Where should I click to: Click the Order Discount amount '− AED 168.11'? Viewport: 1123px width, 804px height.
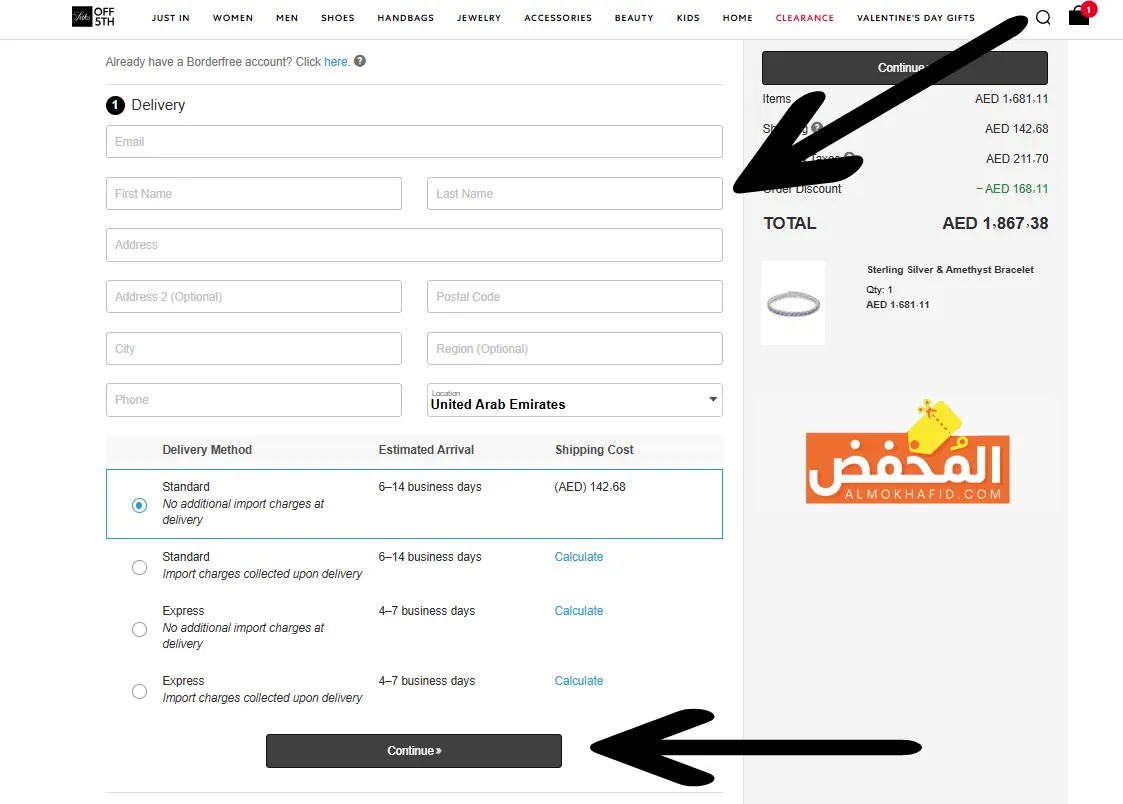tap(1012, 189)
